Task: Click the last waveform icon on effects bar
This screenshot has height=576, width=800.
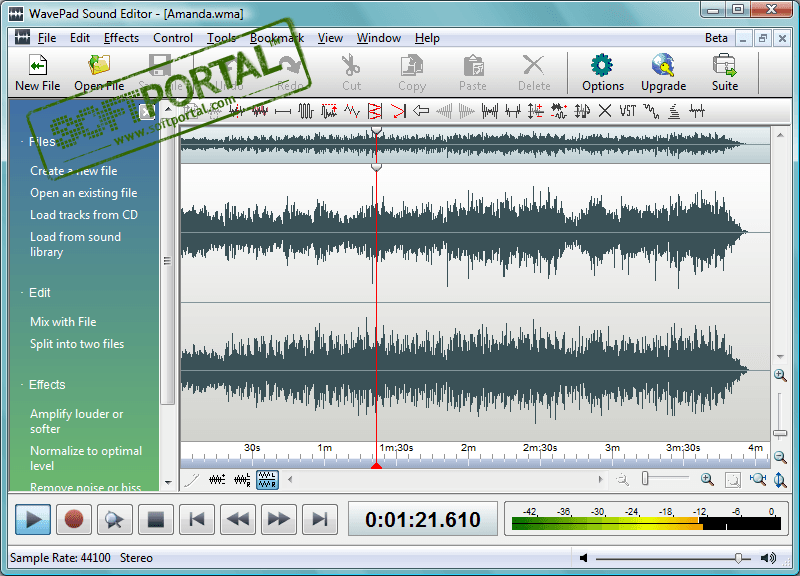Action: point(697,111)
